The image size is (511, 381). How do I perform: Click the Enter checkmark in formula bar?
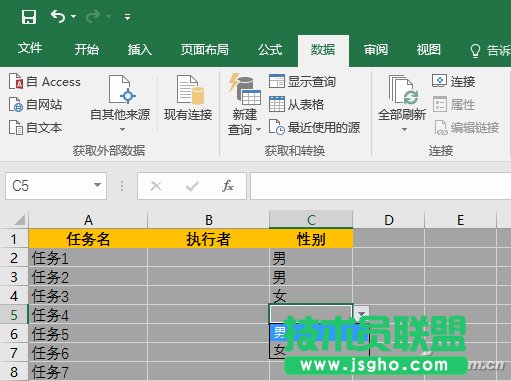[192, 186]
